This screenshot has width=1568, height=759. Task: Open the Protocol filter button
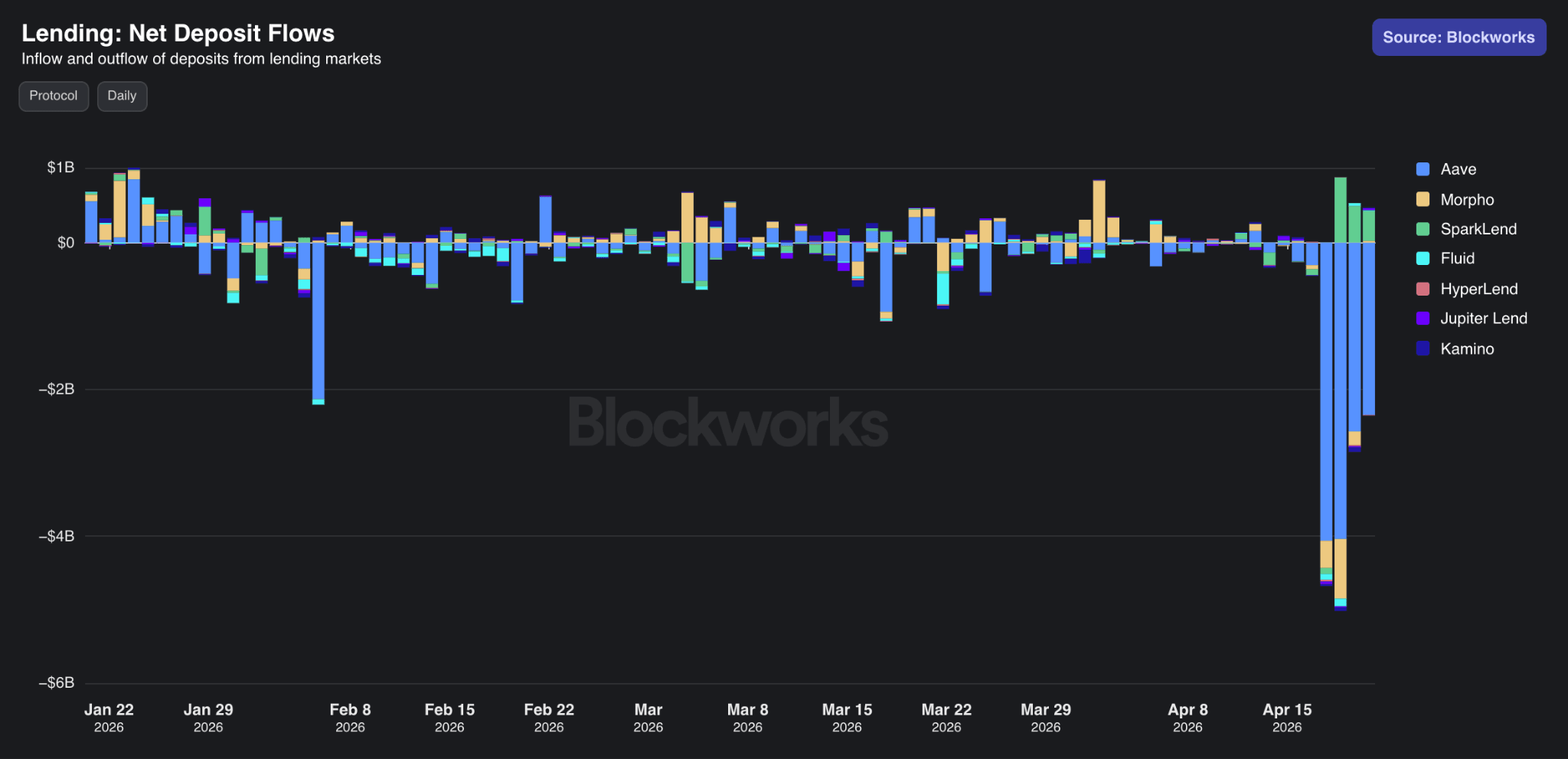click(54, 97)
